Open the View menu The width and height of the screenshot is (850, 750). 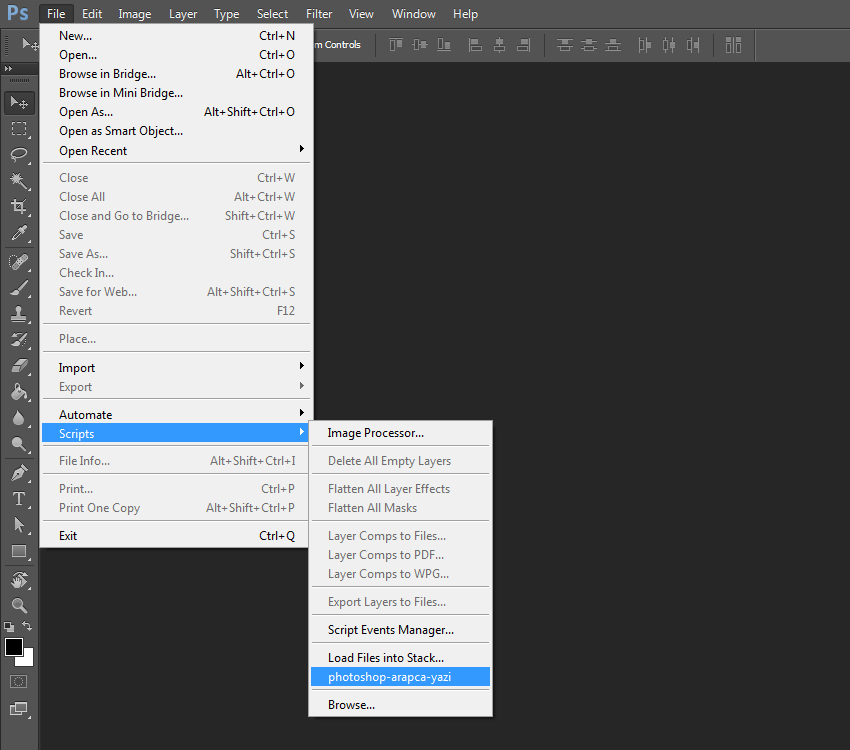[x=361, y=14]
